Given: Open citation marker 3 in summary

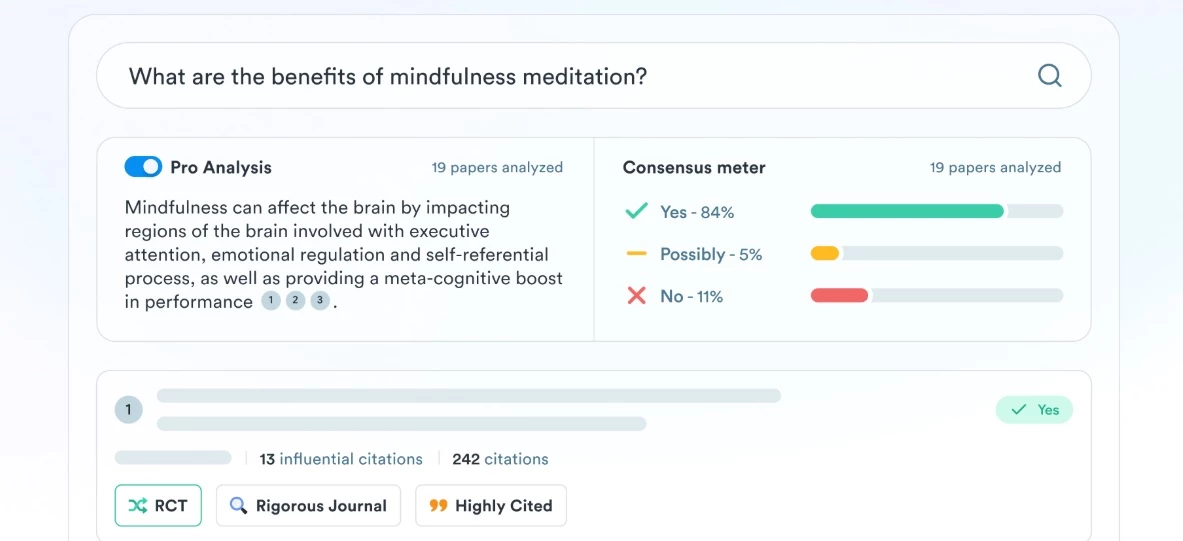Looking at the screenshot, I should point(321,302).
